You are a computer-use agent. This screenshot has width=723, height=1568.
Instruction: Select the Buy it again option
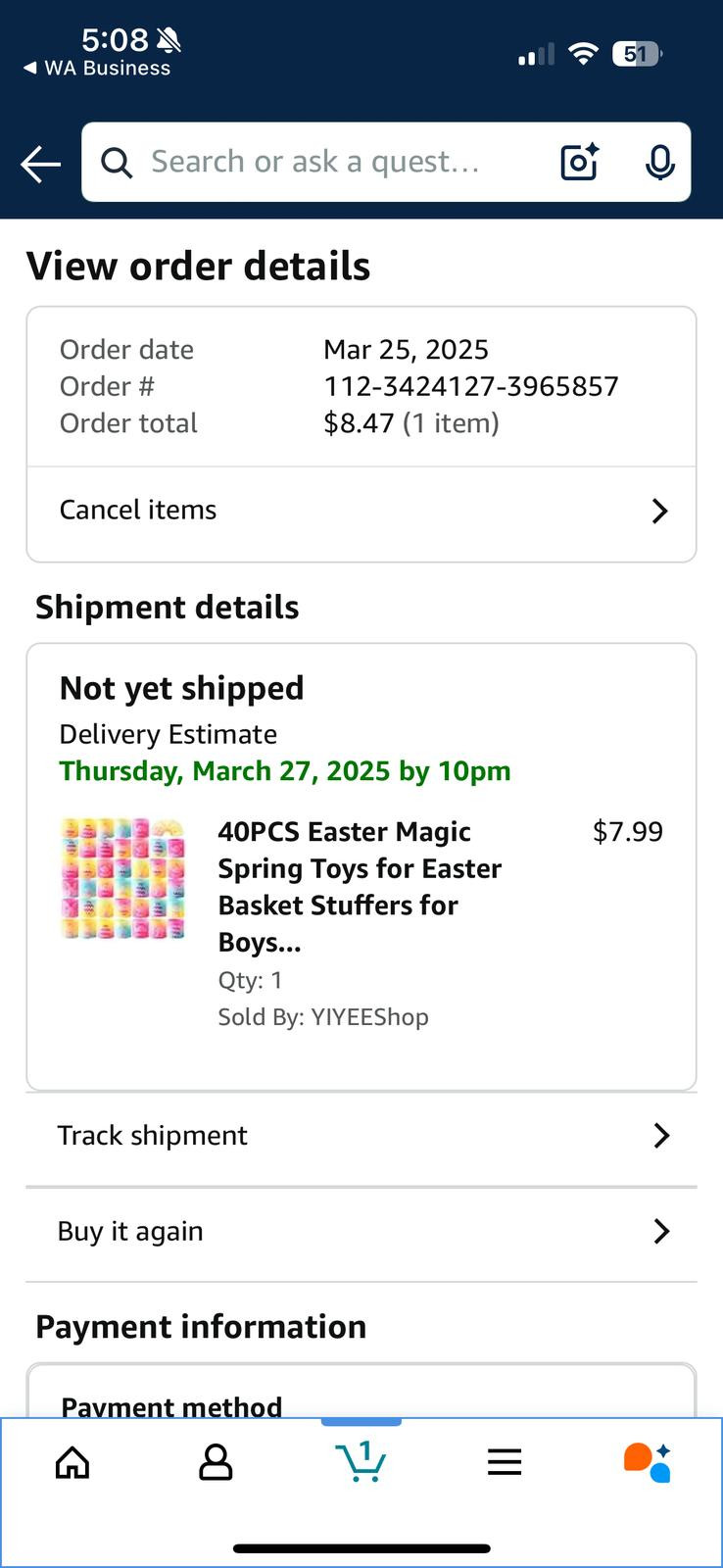pos(361,1233)
